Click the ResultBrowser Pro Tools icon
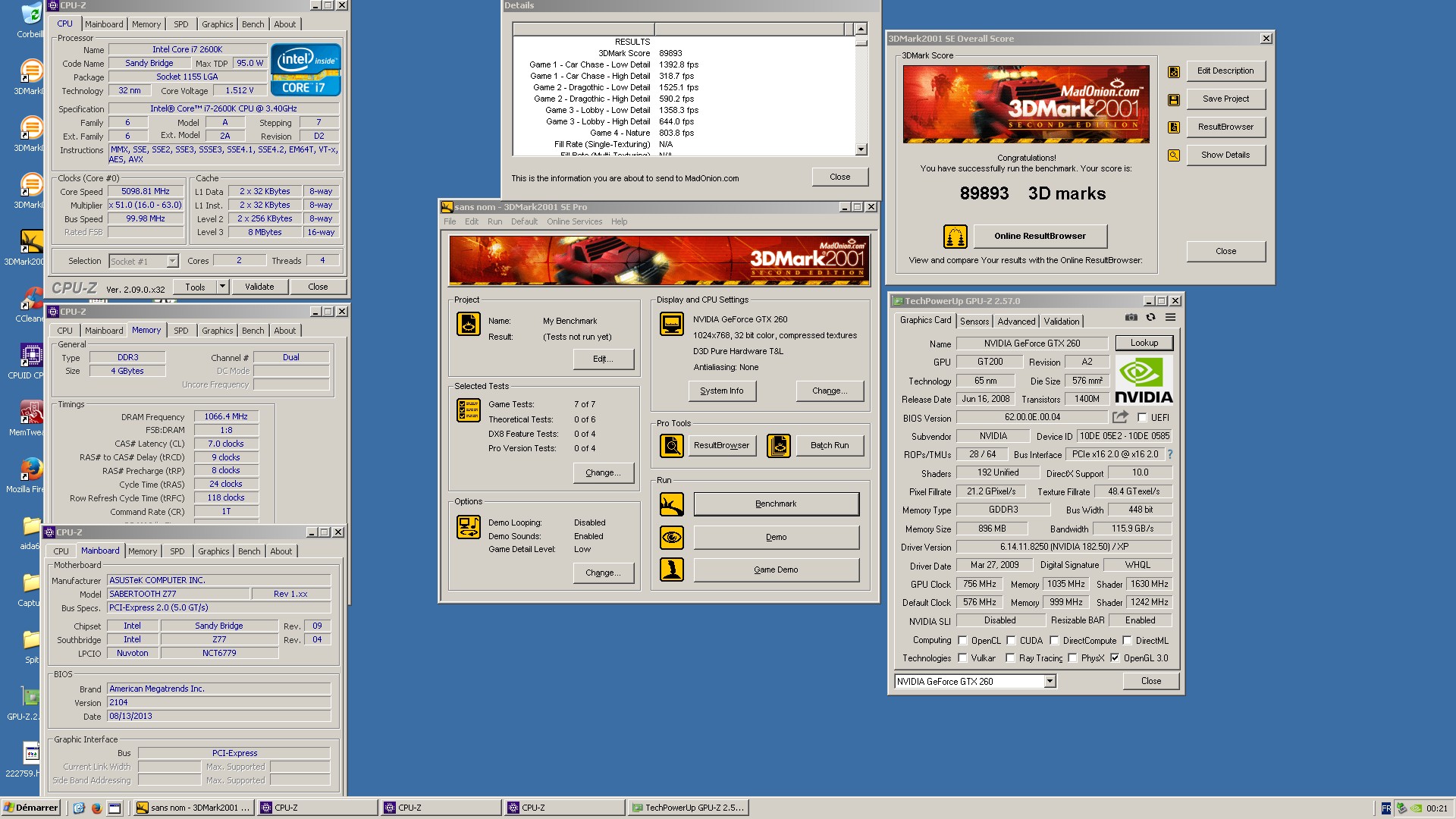 [x=672, y=446]
